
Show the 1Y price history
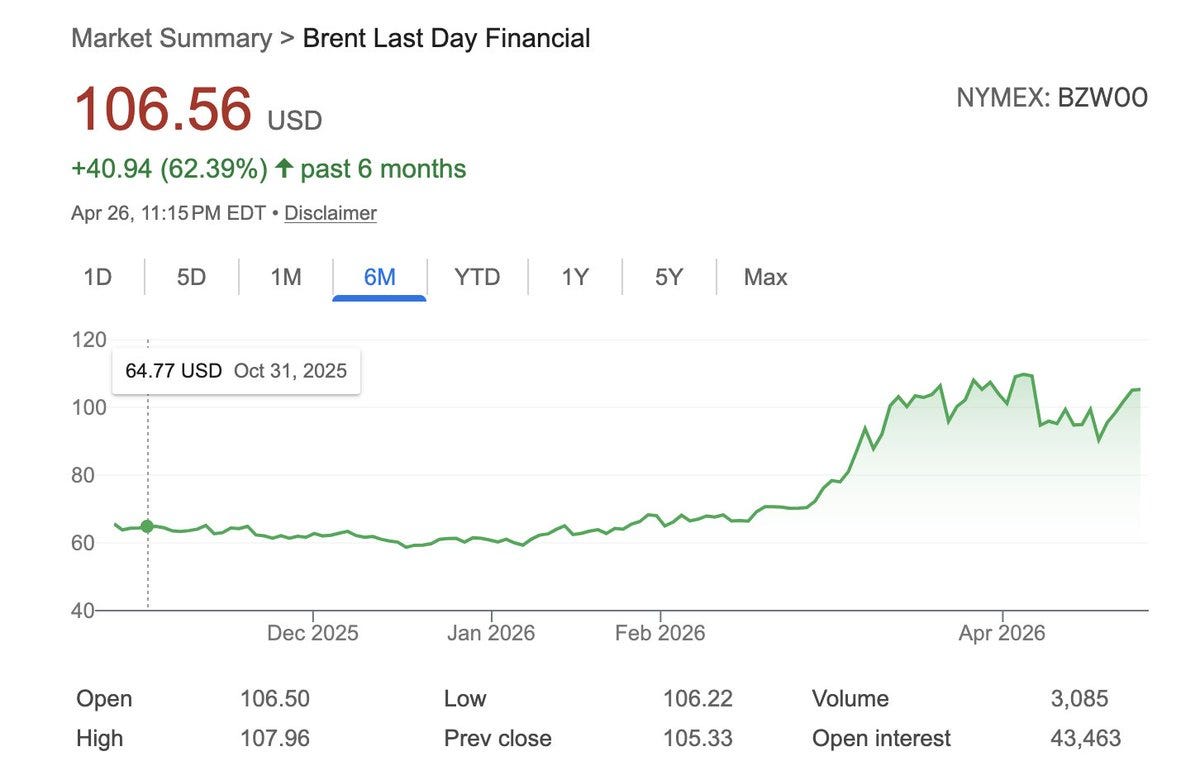tap(574, 277)
